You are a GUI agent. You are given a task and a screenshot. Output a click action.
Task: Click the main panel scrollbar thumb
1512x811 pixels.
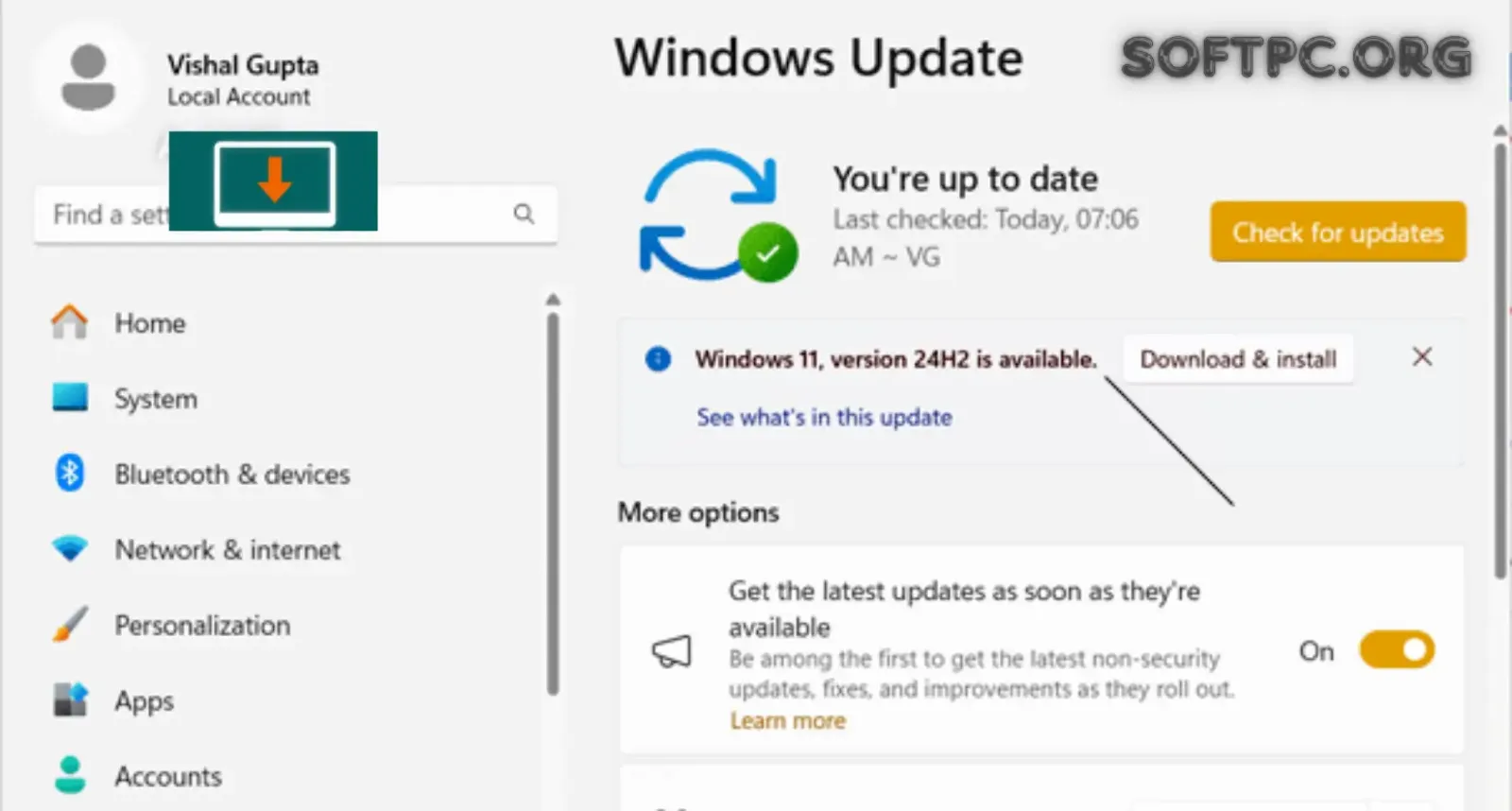(1501, 359)
